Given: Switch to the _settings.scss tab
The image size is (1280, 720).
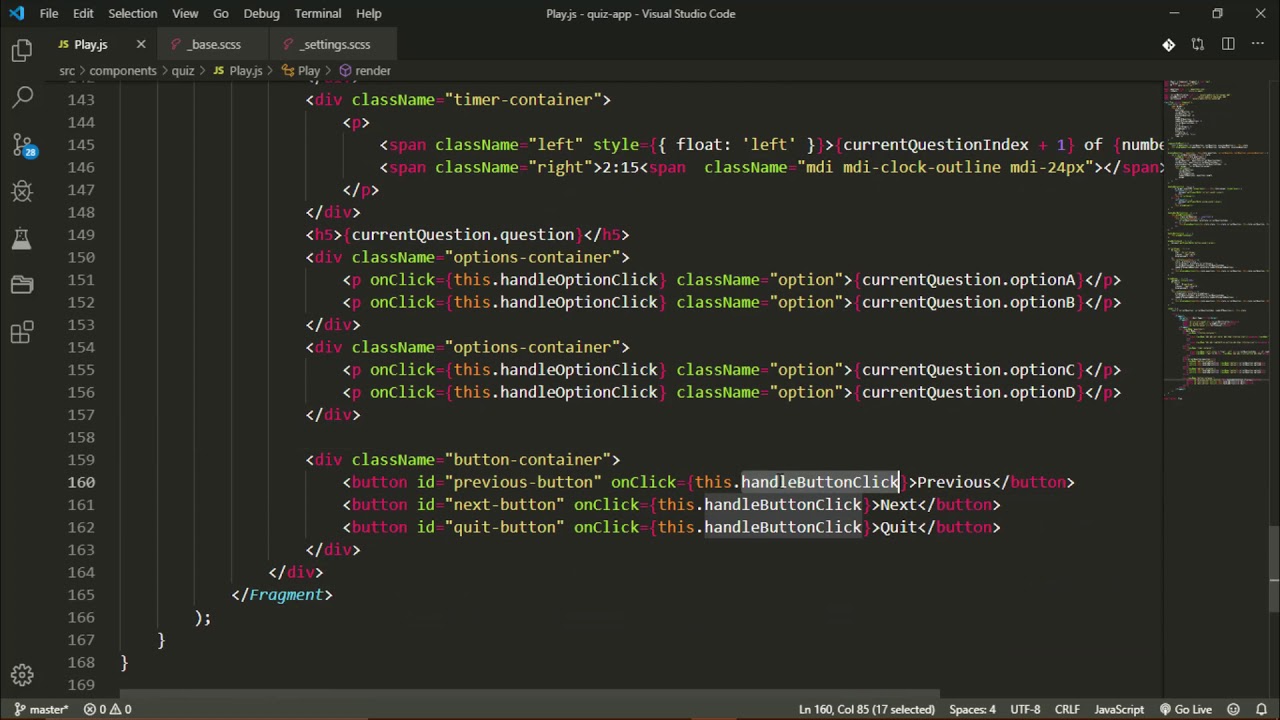Looking at the screenshot, I should [335, 44].
